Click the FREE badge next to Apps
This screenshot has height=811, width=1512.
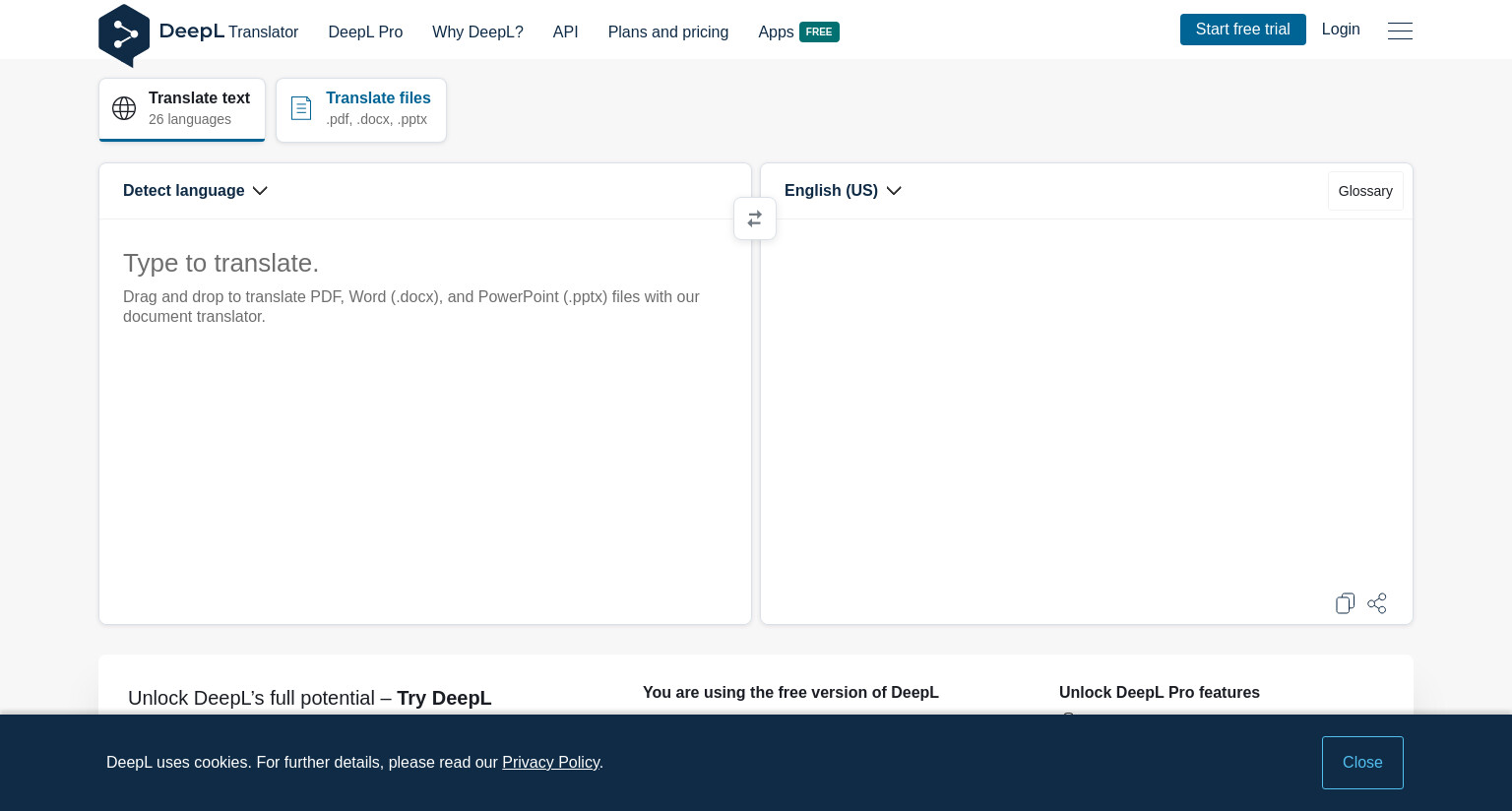click(x=819, y=31)
